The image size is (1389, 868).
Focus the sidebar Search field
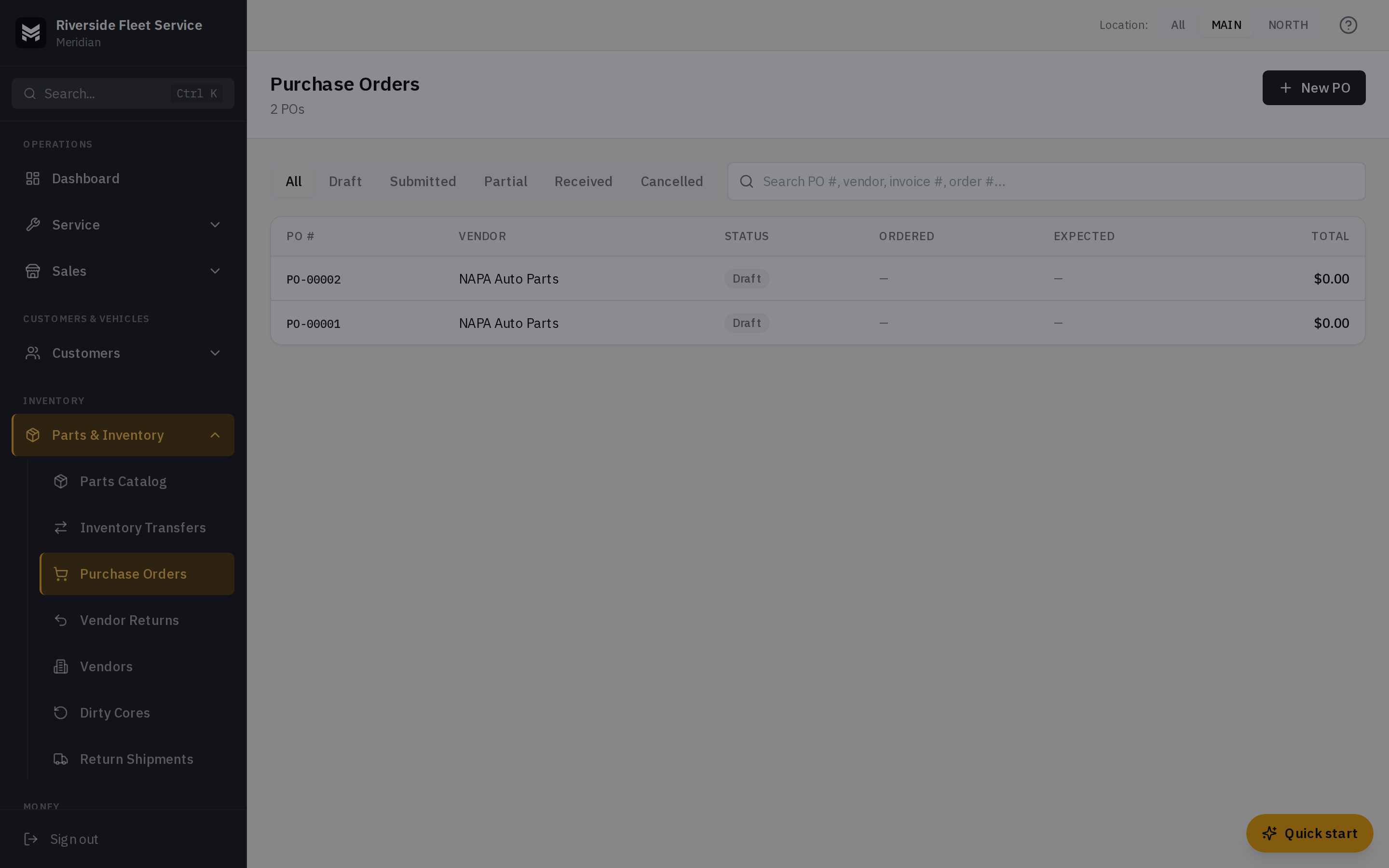[x=123, y=94]
